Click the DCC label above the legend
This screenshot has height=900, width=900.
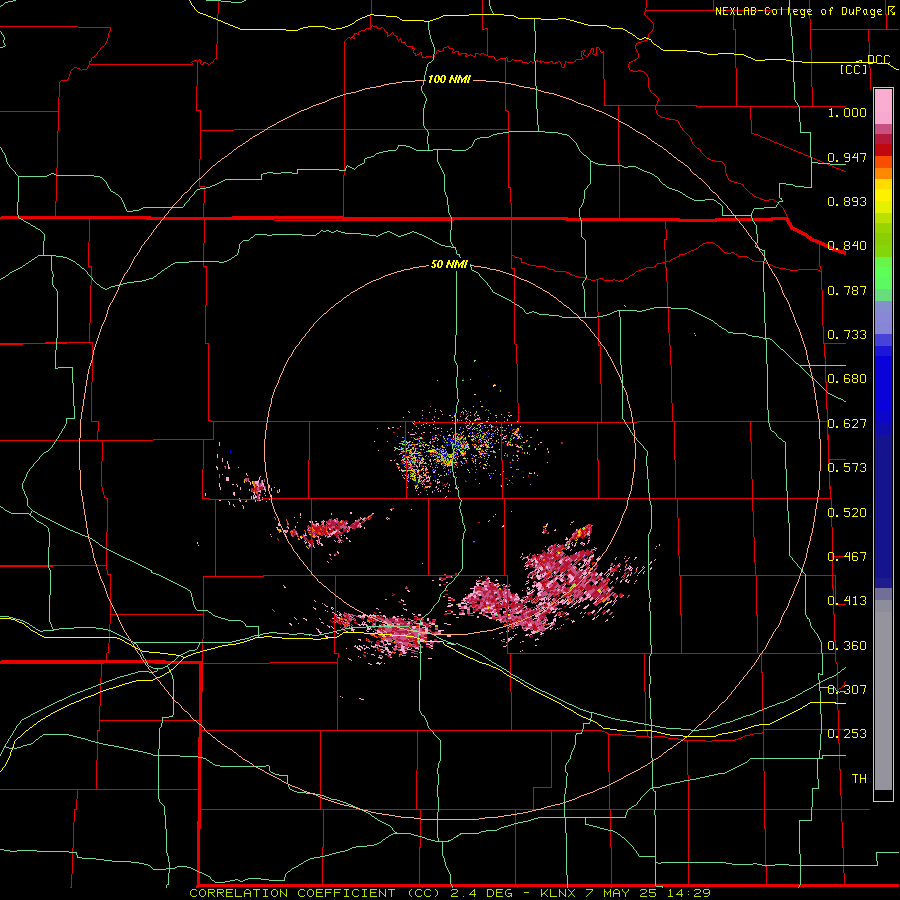(878, 59)
